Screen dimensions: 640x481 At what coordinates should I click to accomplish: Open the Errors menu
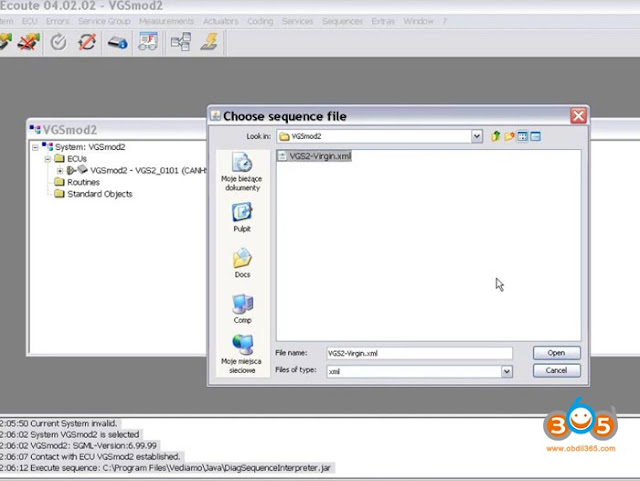coord(58,21)
